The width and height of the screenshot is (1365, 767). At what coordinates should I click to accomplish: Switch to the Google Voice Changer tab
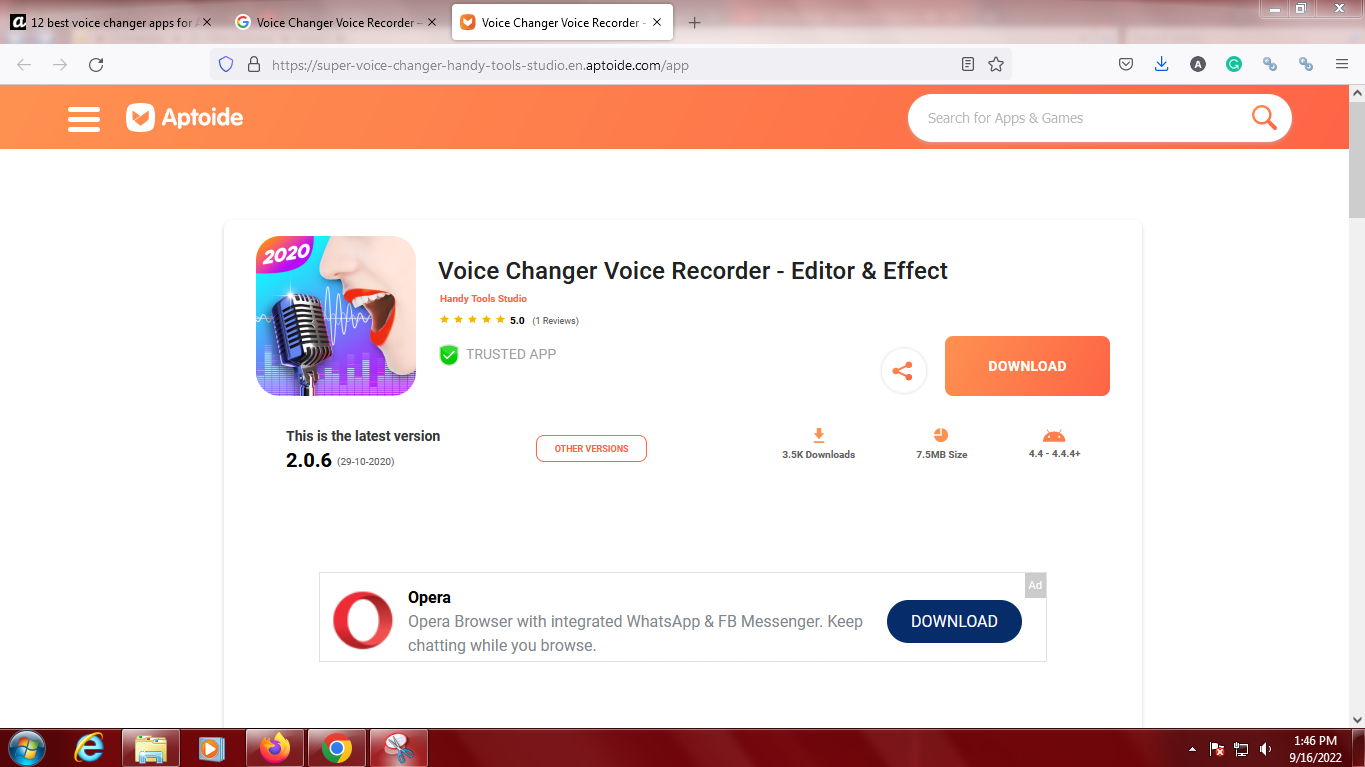[337, 22]
